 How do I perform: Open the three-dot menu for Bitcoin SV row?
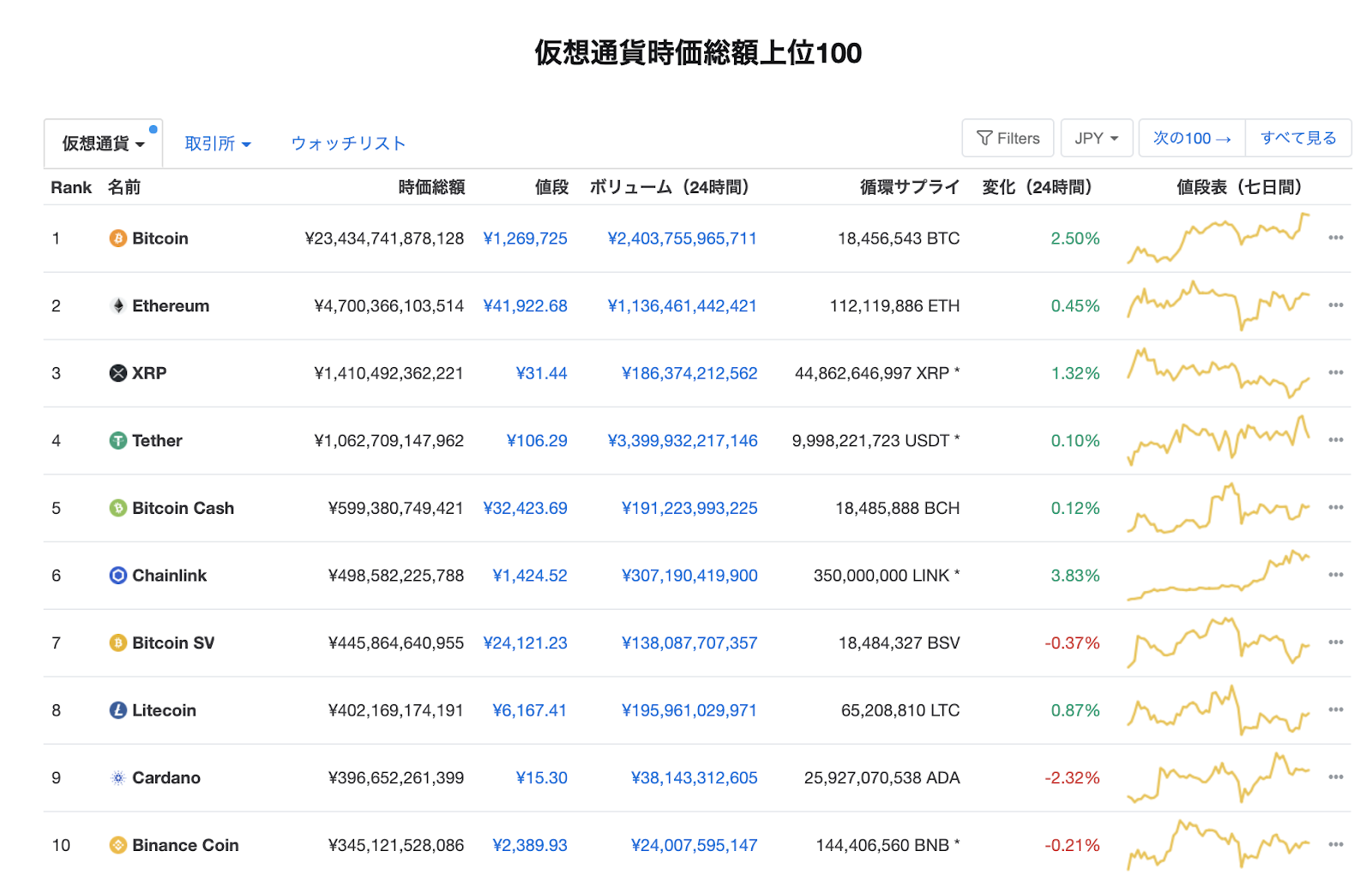[1335, 642]
